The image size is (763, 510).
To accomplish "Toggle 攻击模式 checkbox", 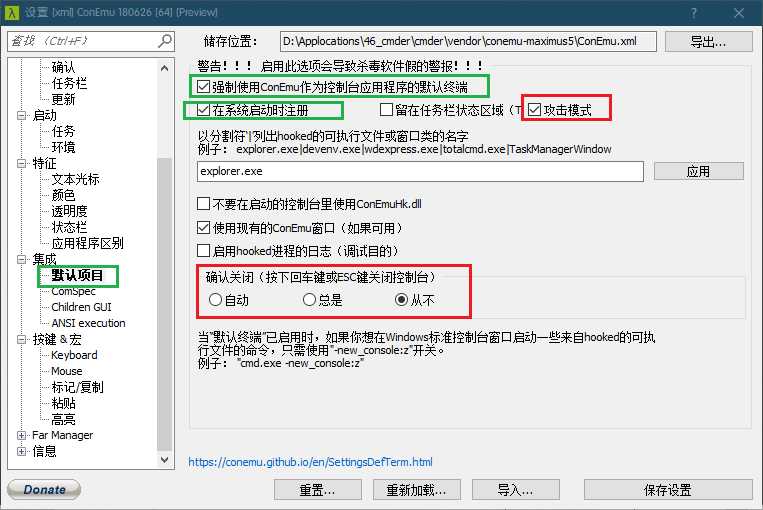I will [534, 110].
